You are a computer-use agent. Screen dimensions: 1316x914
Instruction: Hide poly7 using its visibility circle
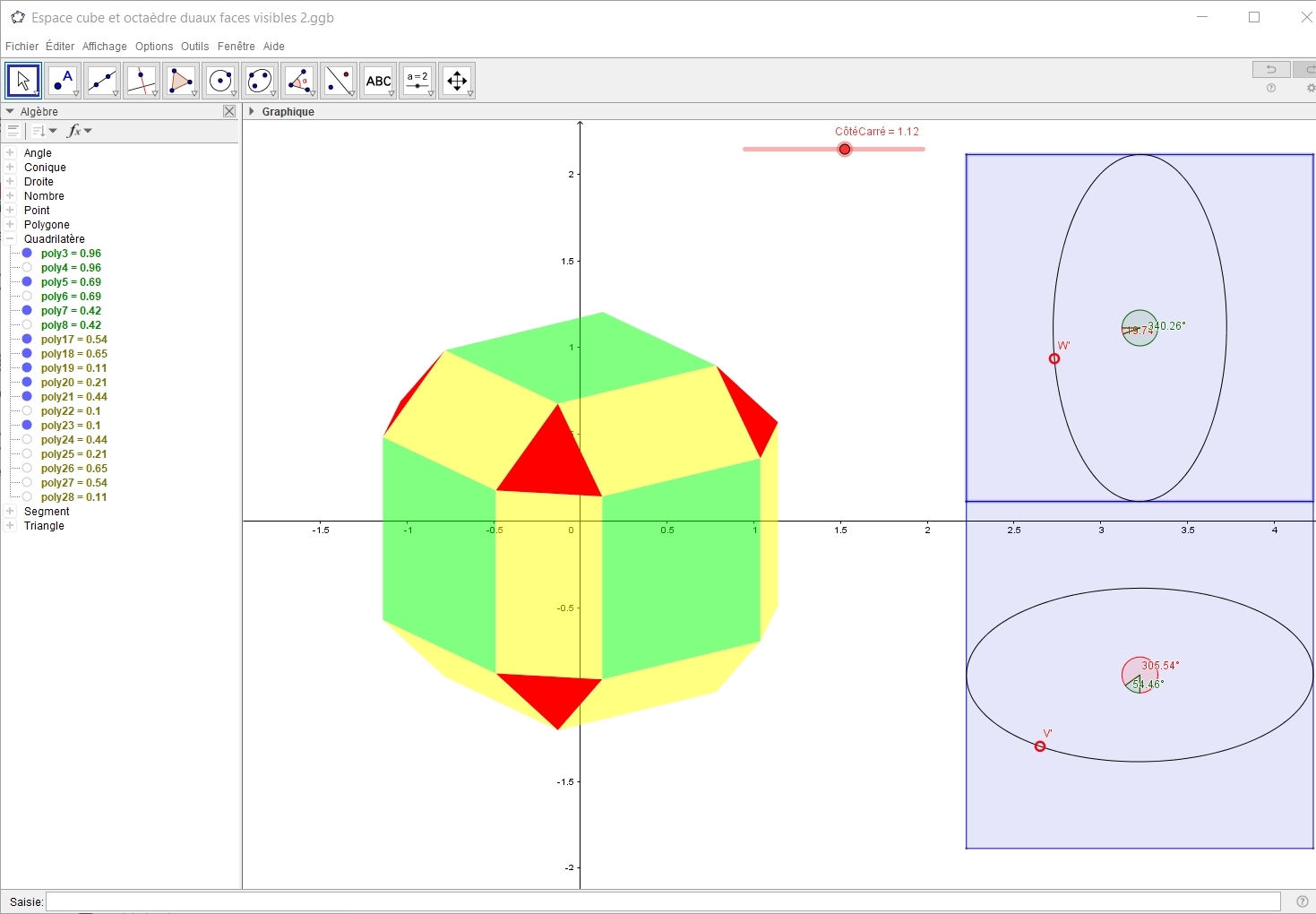(27, 311)
